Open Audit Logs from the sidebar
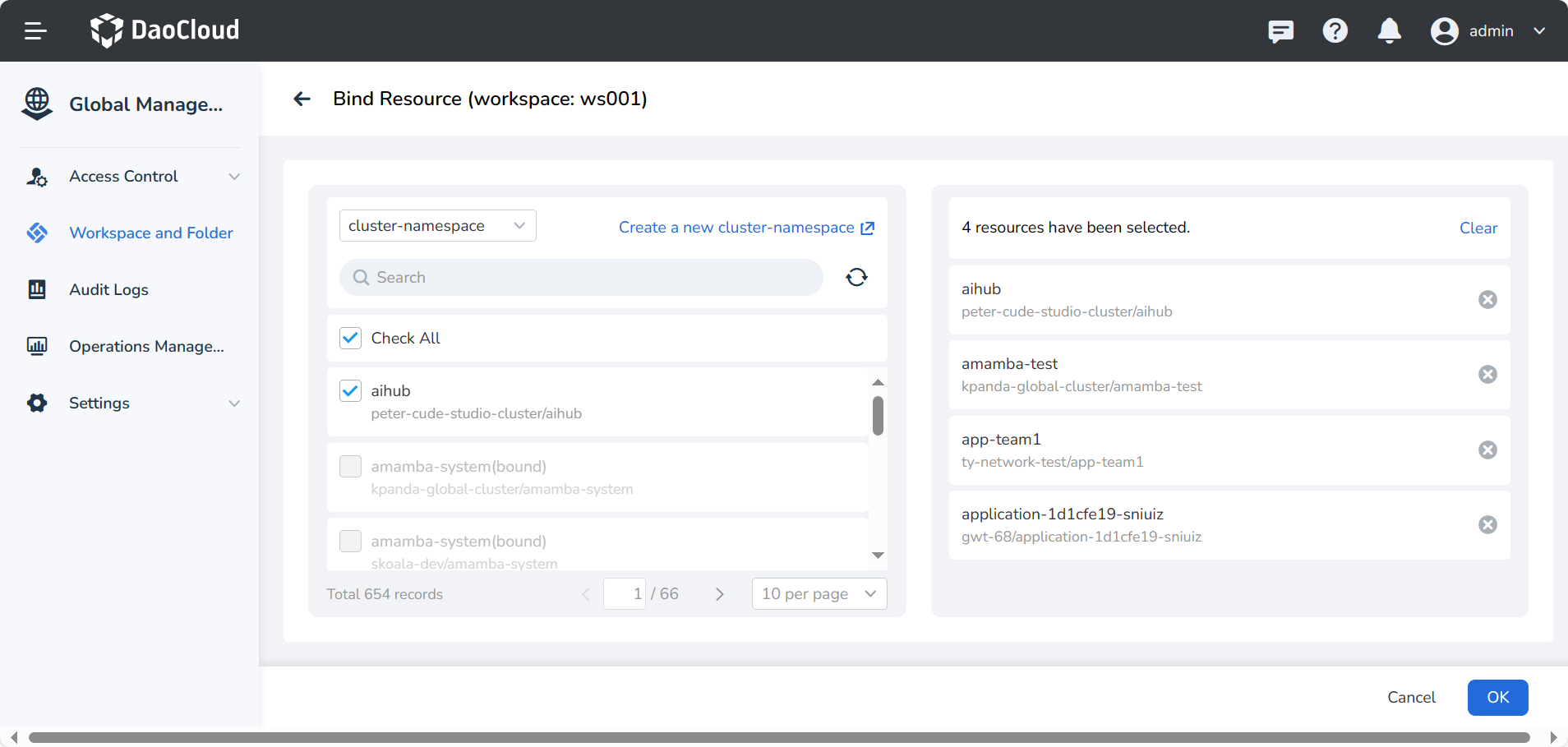This screenshot has width=1568, height=747. 108,290
